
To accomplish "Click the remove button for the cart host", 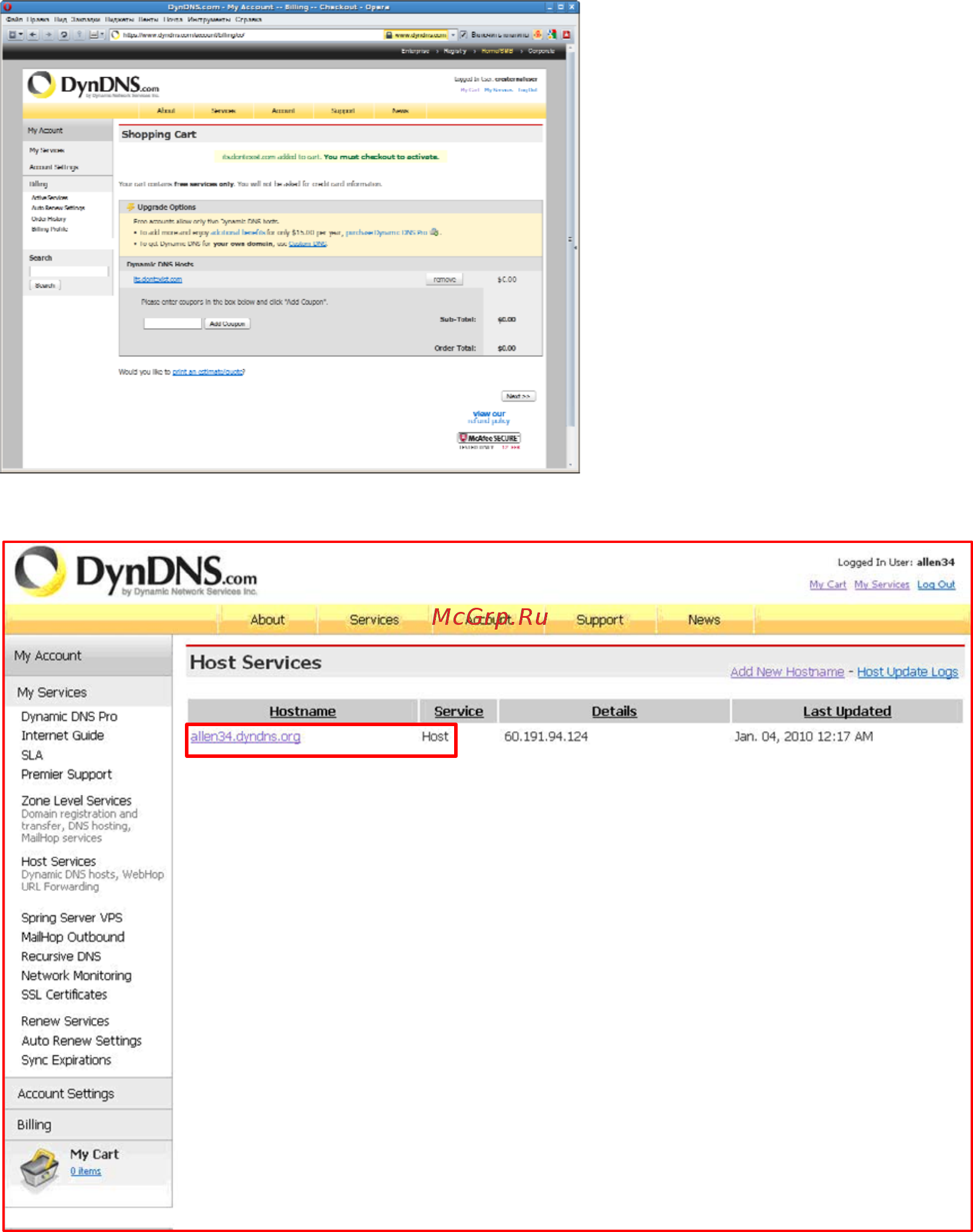I will [445, 280].
